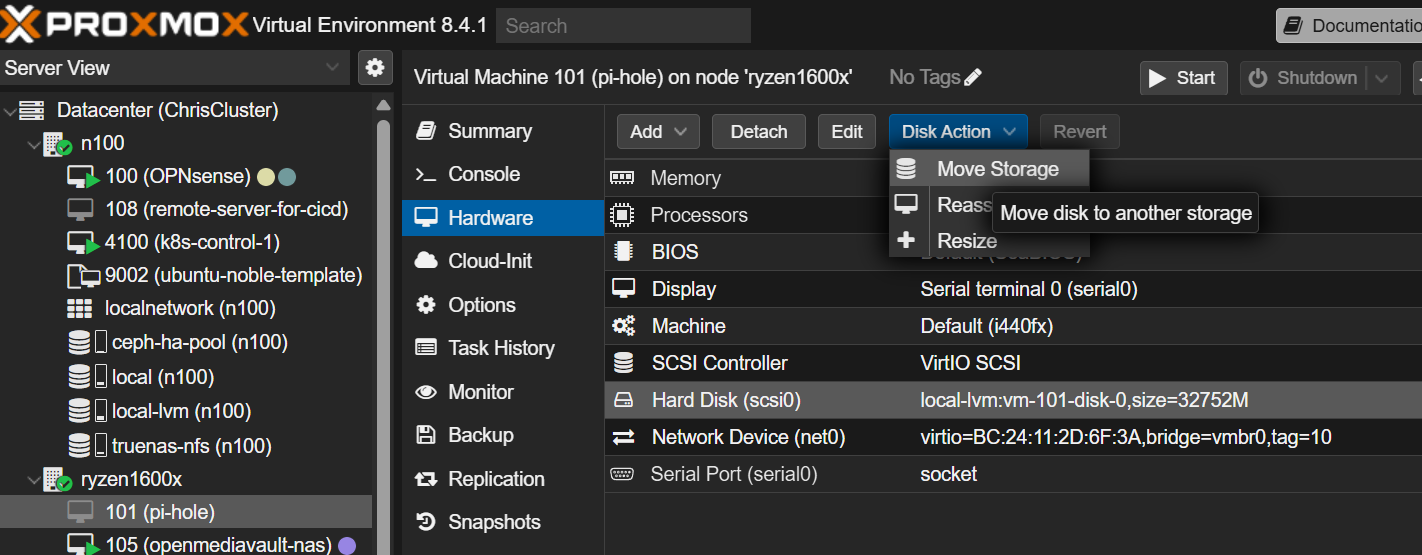Image resolution: width=1422 pixels, height=555 pixels.
Task: Click the truenas-nfs storage icon
Action: (86, 446)
